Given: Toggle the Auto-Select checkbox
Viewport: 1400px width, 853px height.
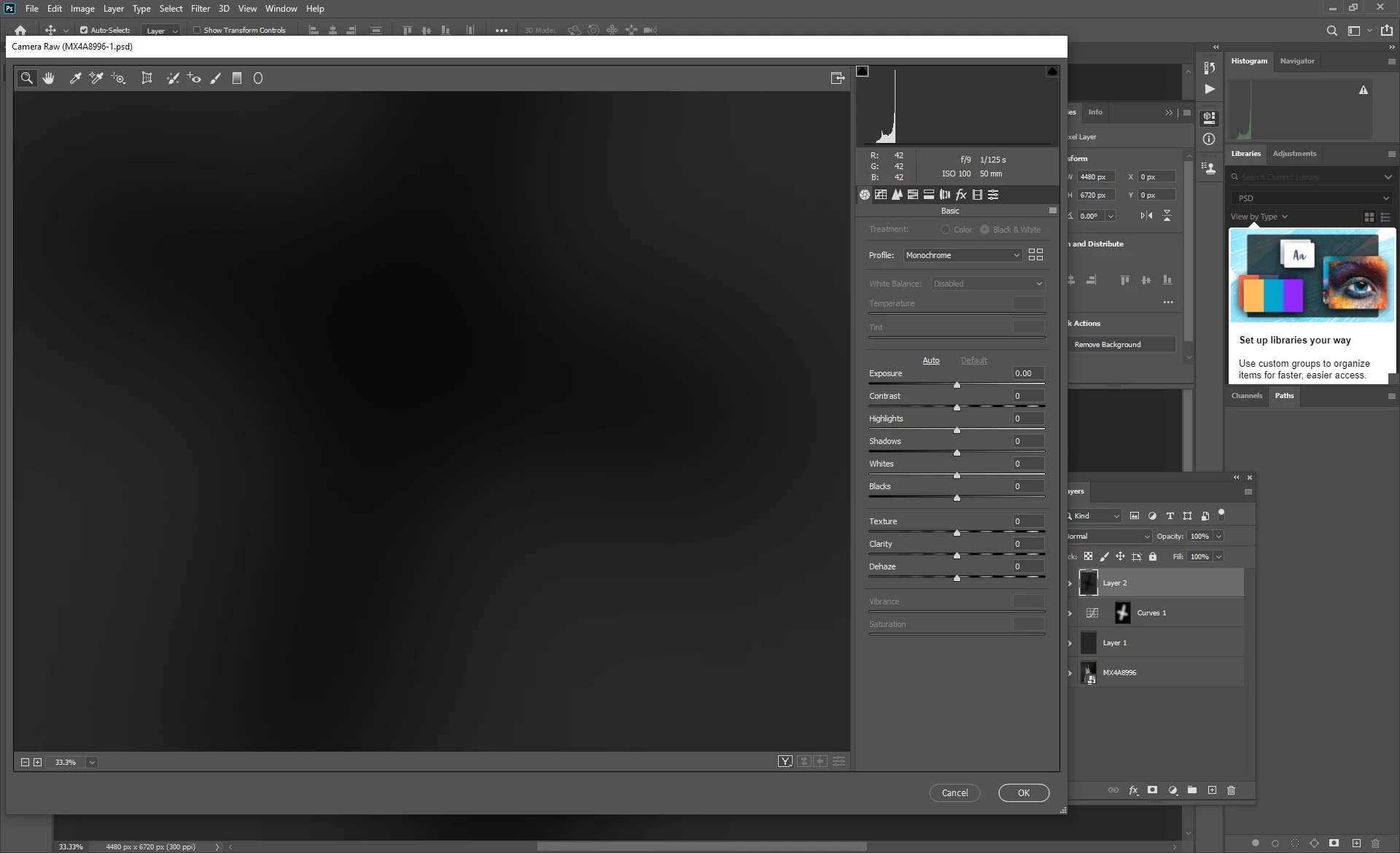Looking at the screenshot, I should 84,30.
